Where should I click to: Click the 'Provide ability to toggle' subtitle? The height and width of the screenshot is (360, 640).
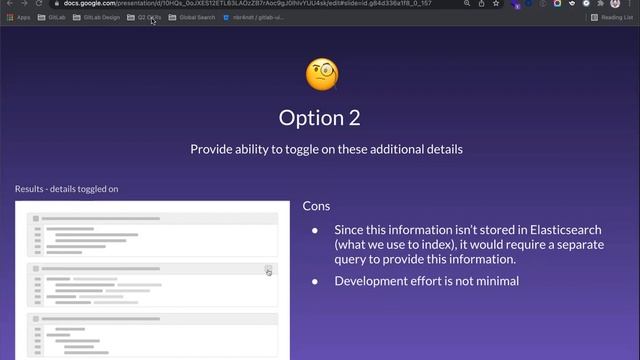327,149
